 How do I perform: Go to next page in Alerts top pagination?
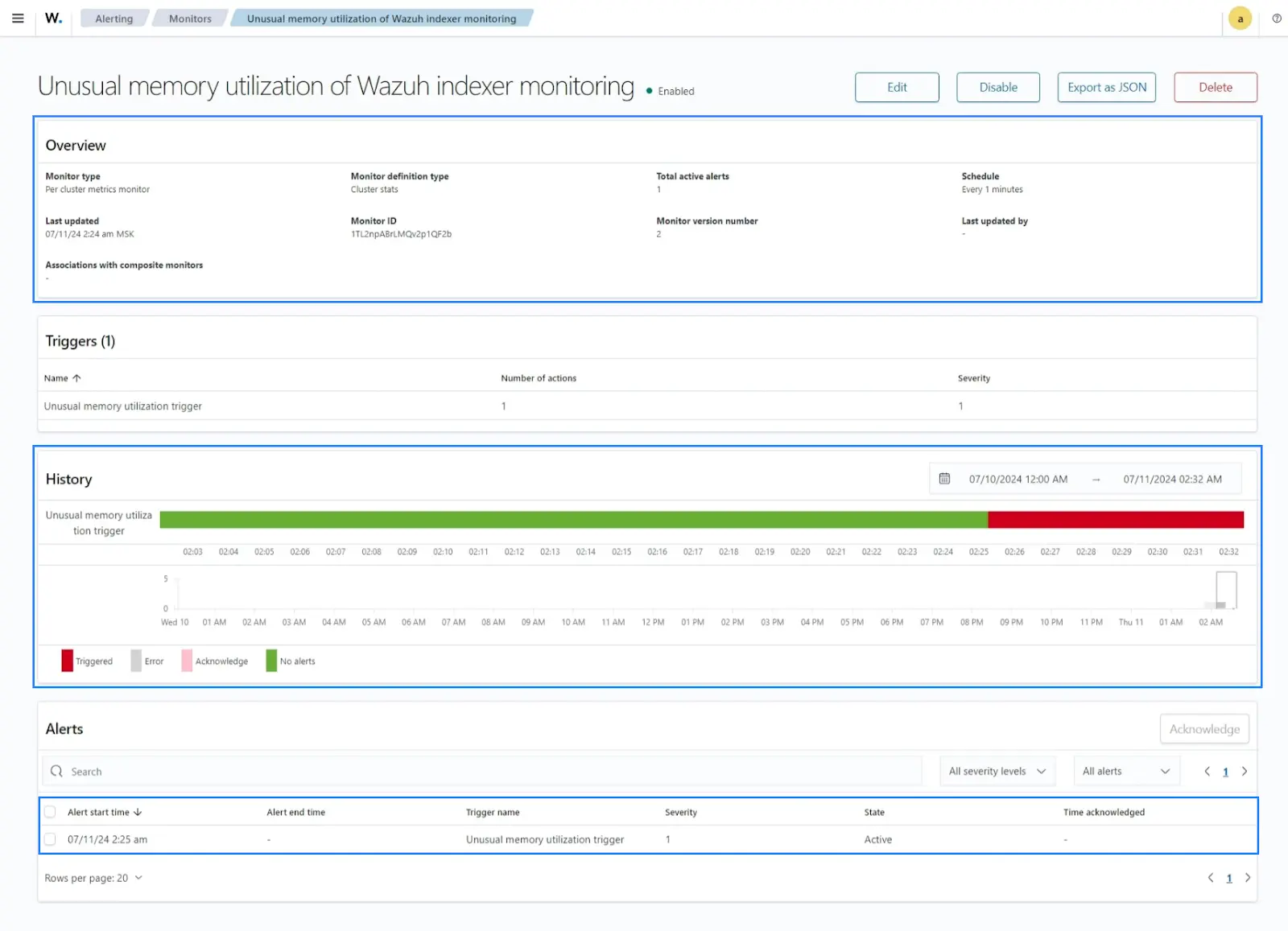[x=1245, y=772]
